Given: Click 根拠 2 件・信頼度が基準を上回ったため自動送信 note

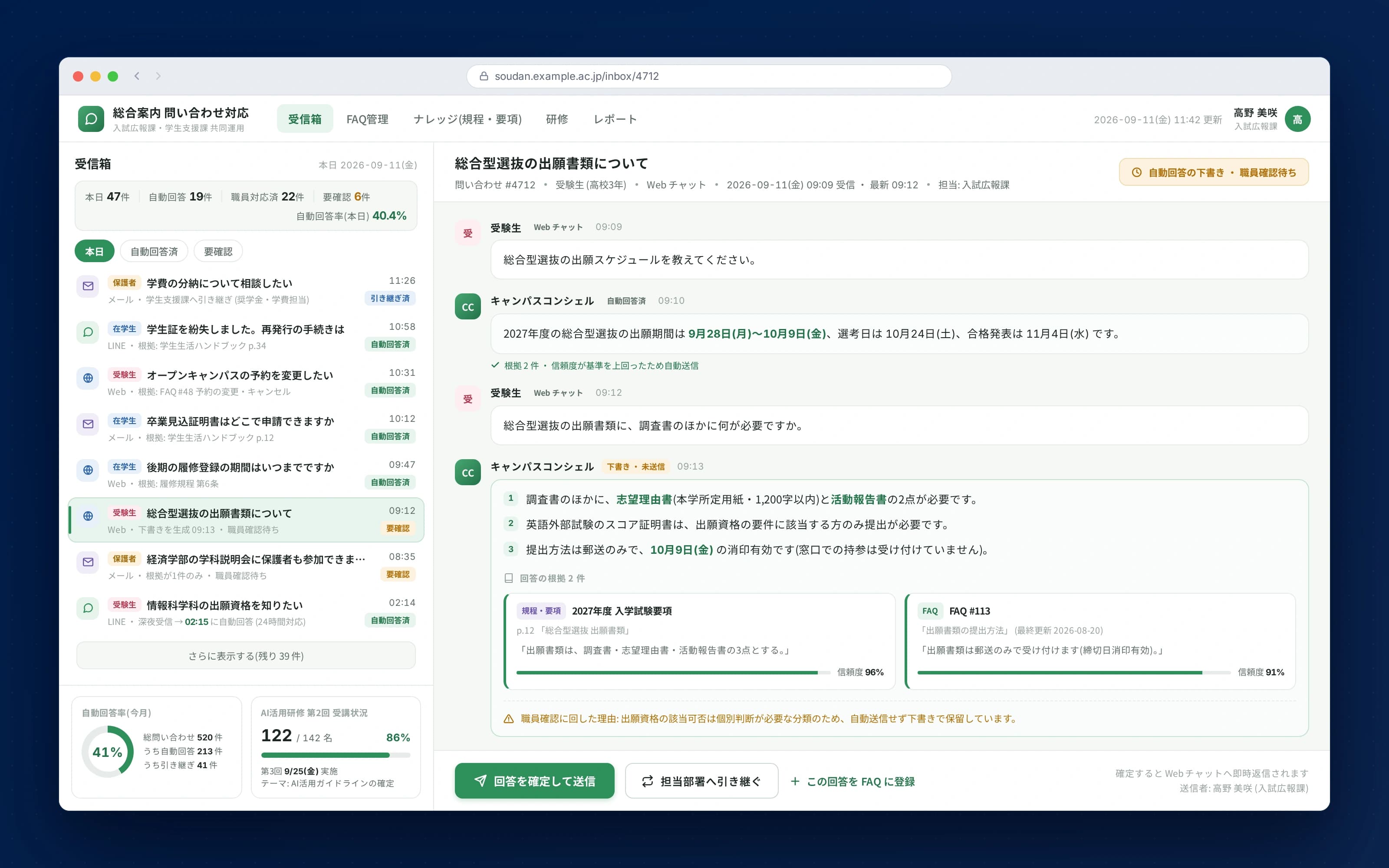Looking at the screenshot, I should [x=595, y=366].
